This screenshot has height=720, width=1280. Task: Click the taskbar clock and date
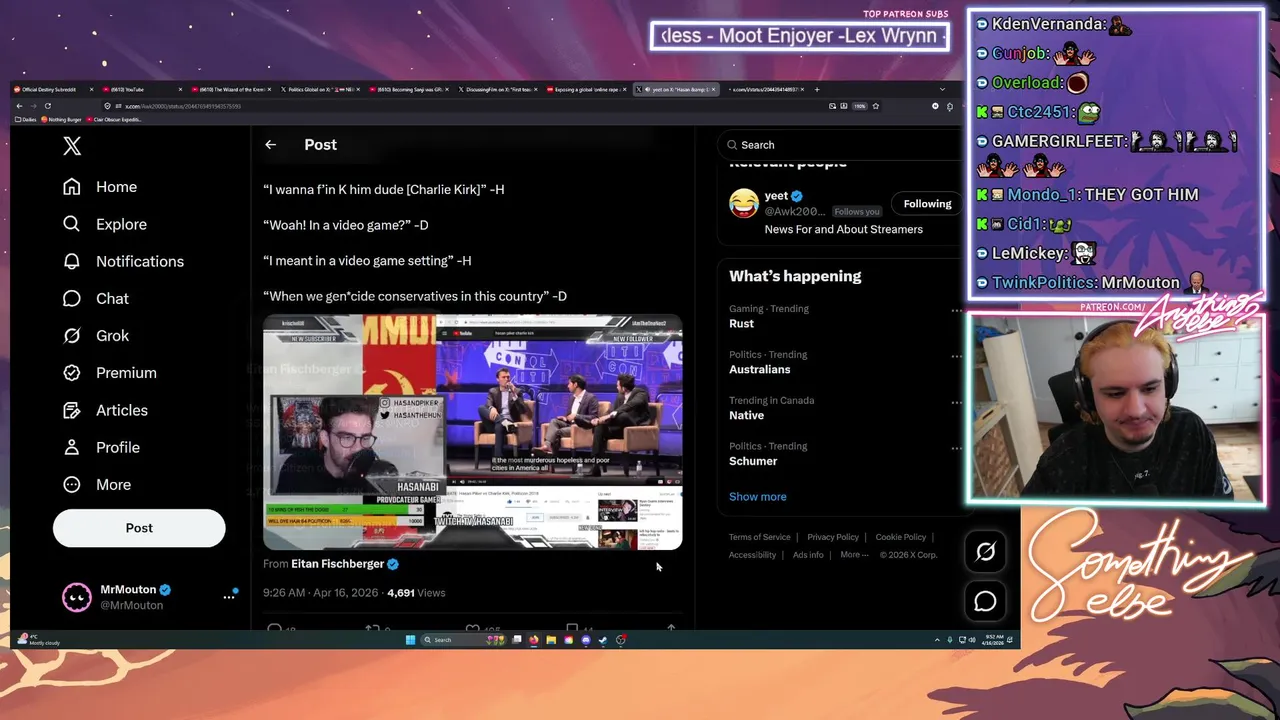click(x=994, y=640)
